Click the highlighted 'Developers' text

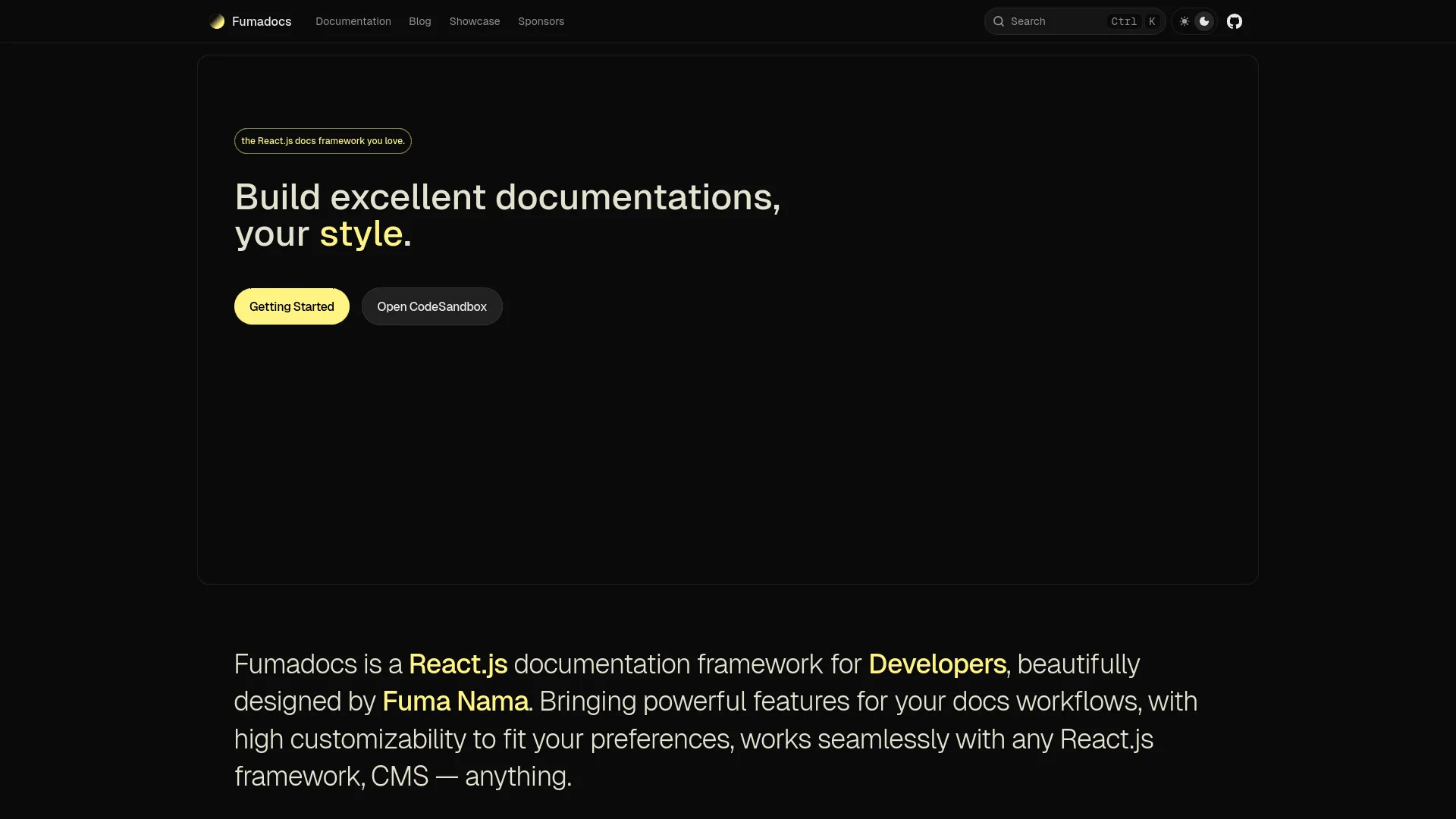(x=937, y=664)
